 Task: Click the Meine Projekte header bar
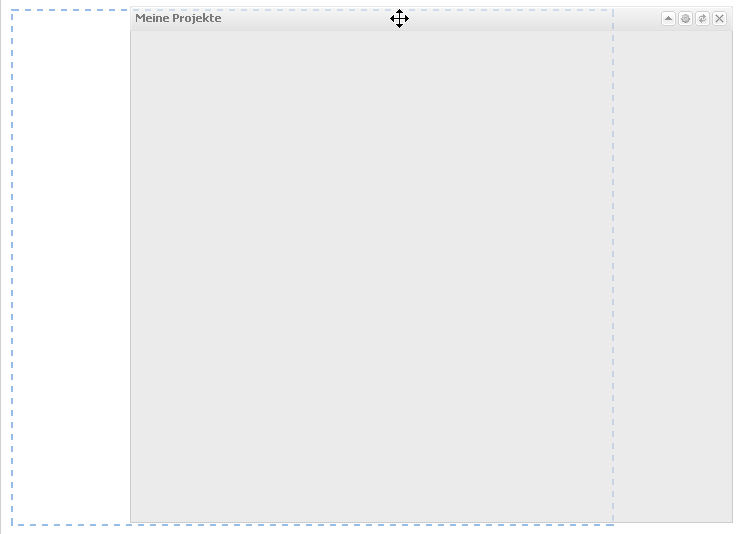(x=431, y=19)
